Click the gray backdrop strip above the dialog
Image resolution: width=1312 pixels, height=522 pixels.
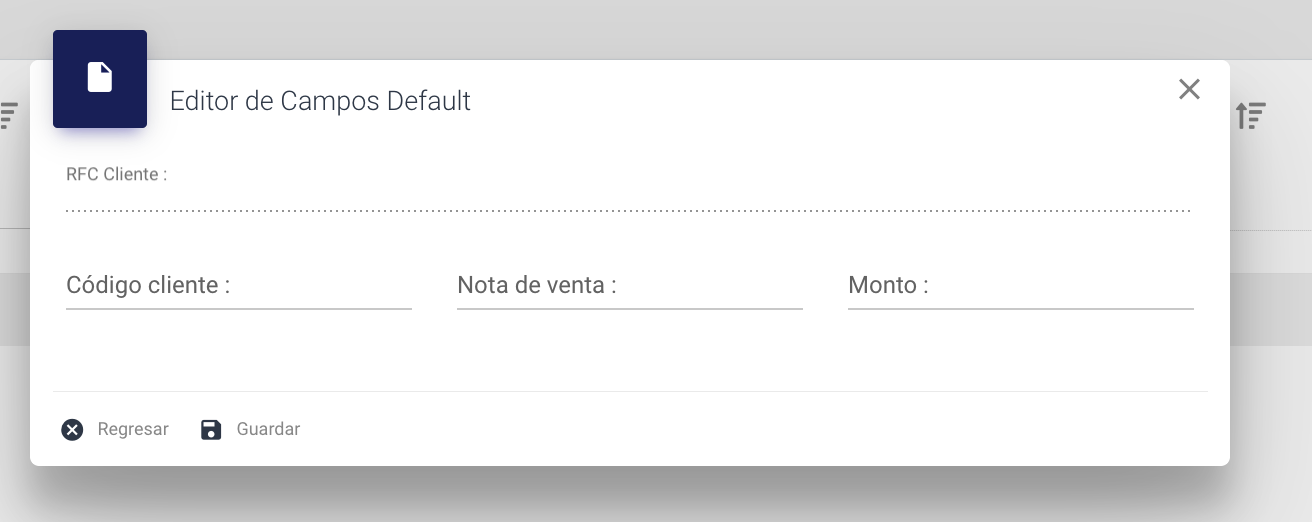[x=656, y=26]
